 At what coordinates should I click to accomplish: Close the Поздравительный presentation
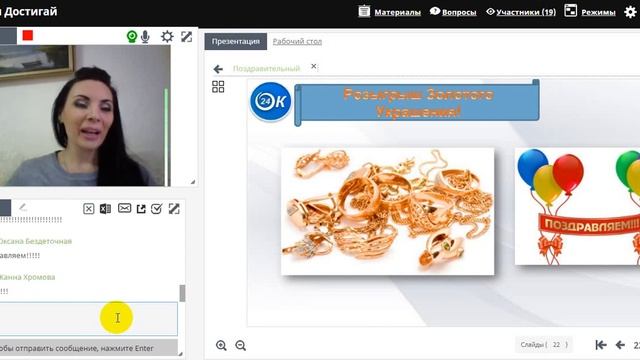click(x=313, y=66)
